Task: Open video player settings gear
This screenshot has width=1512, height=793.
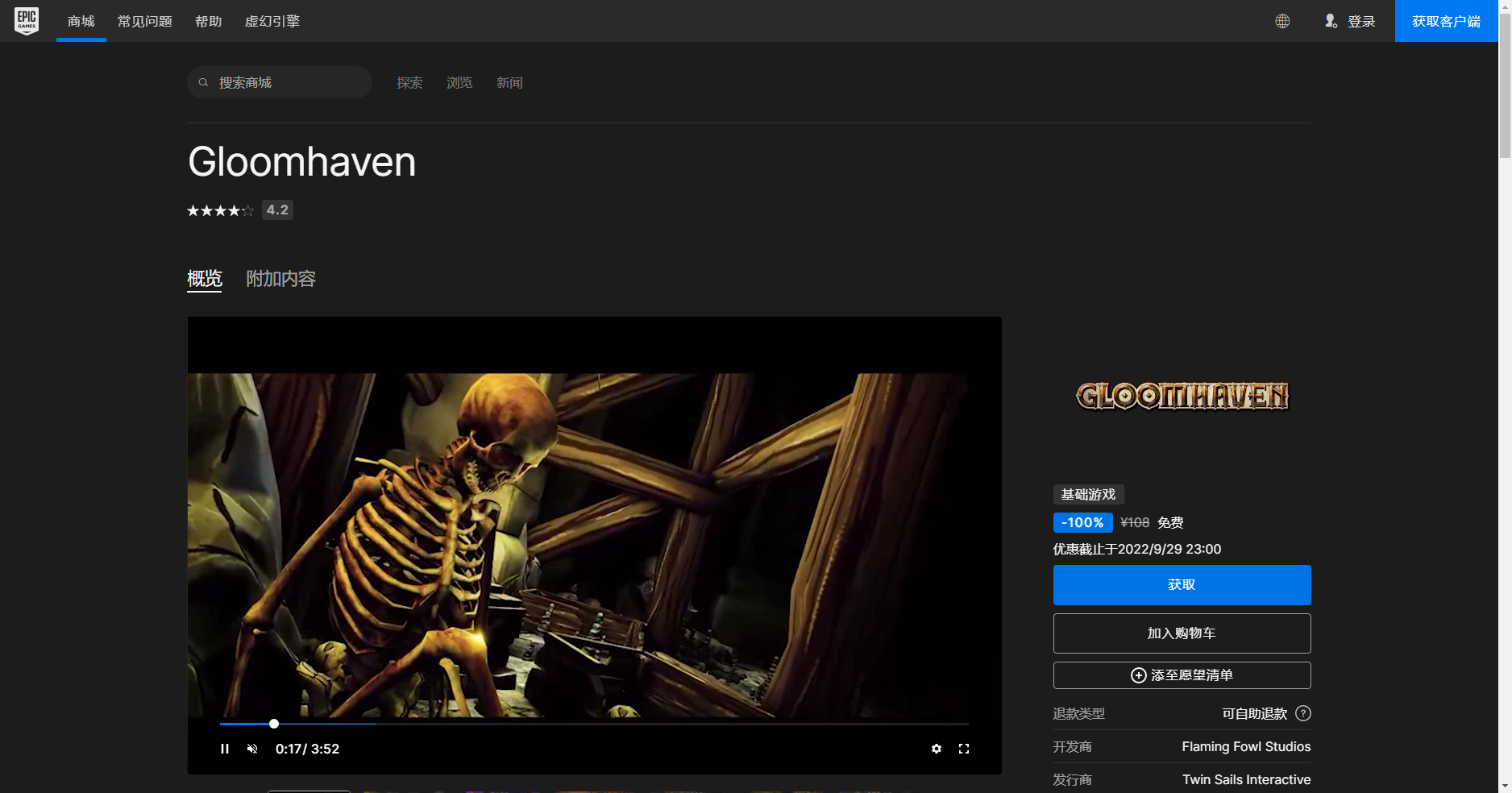Action: [x=936, y=749]
